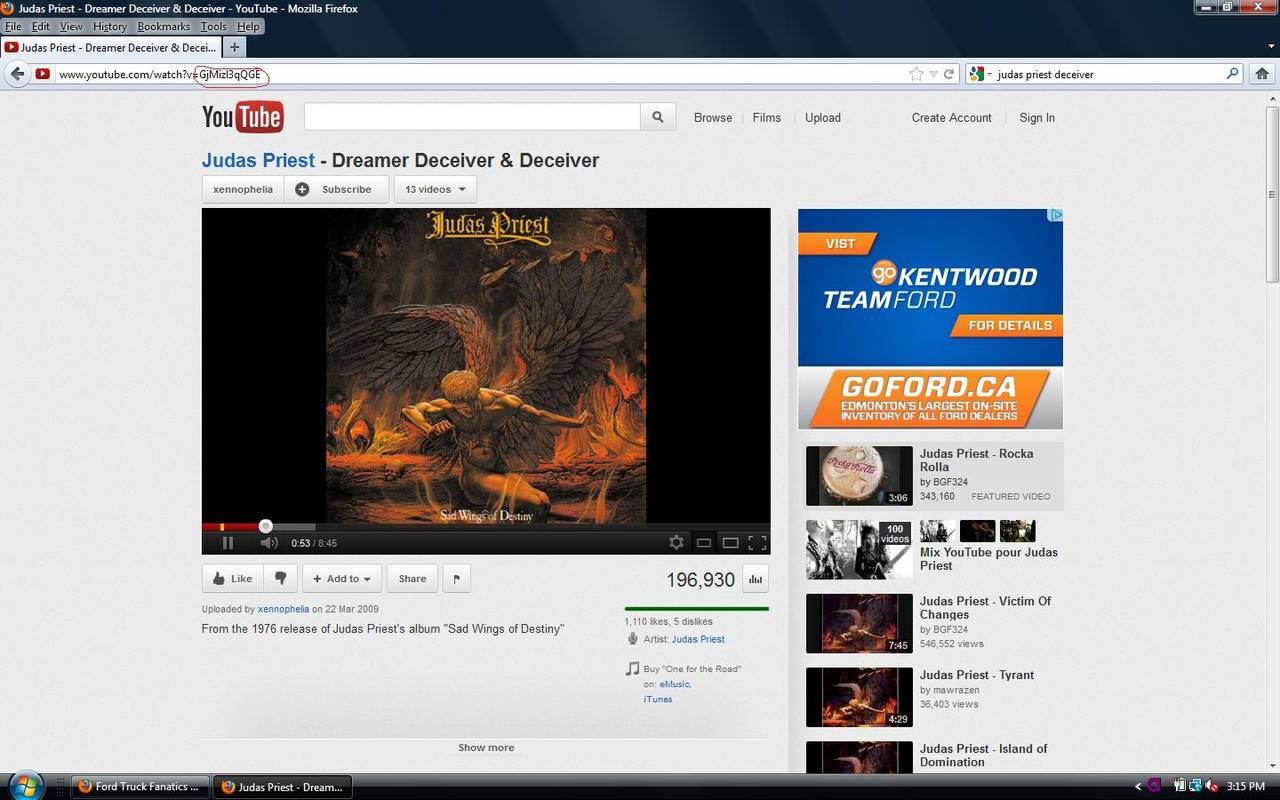Open the File menu

[x=13, y=27]
